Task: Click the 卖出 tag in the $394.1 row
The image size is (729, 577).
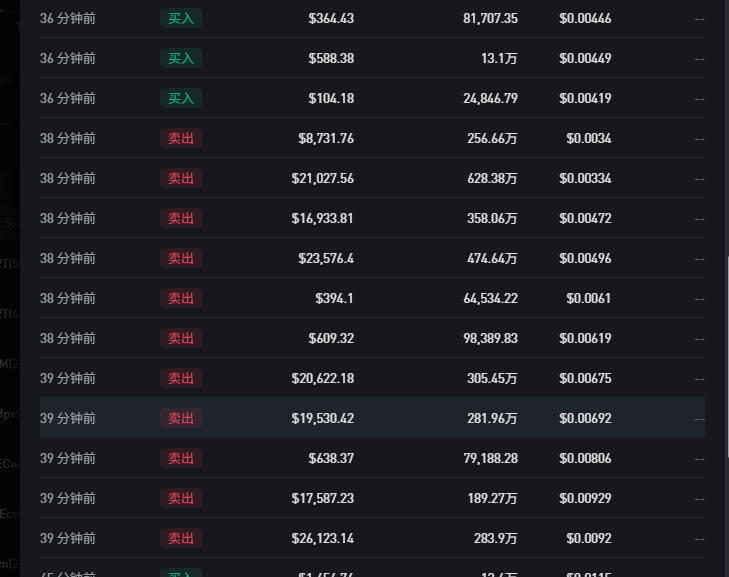Action: [181, 298]
